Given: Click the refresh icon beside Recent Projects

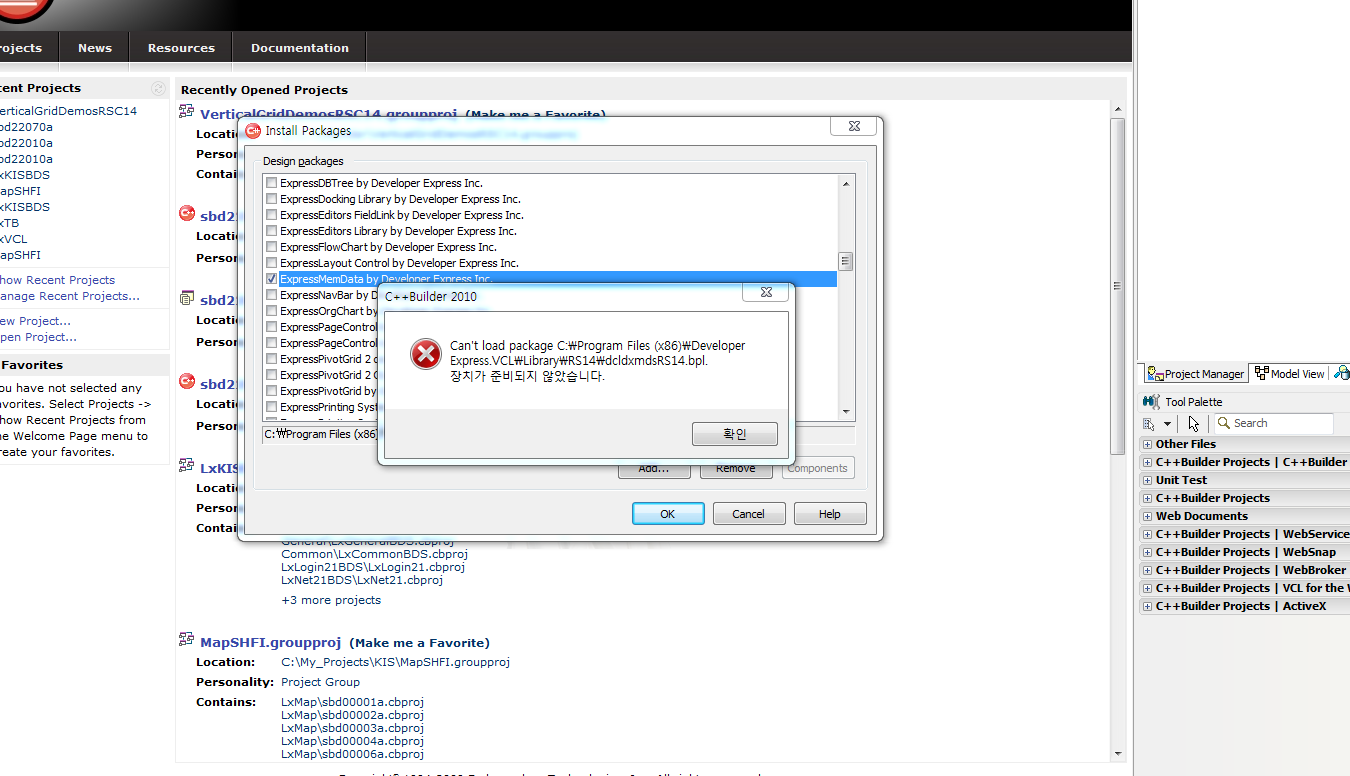Looking at the screenshot, I should [158, 88].
